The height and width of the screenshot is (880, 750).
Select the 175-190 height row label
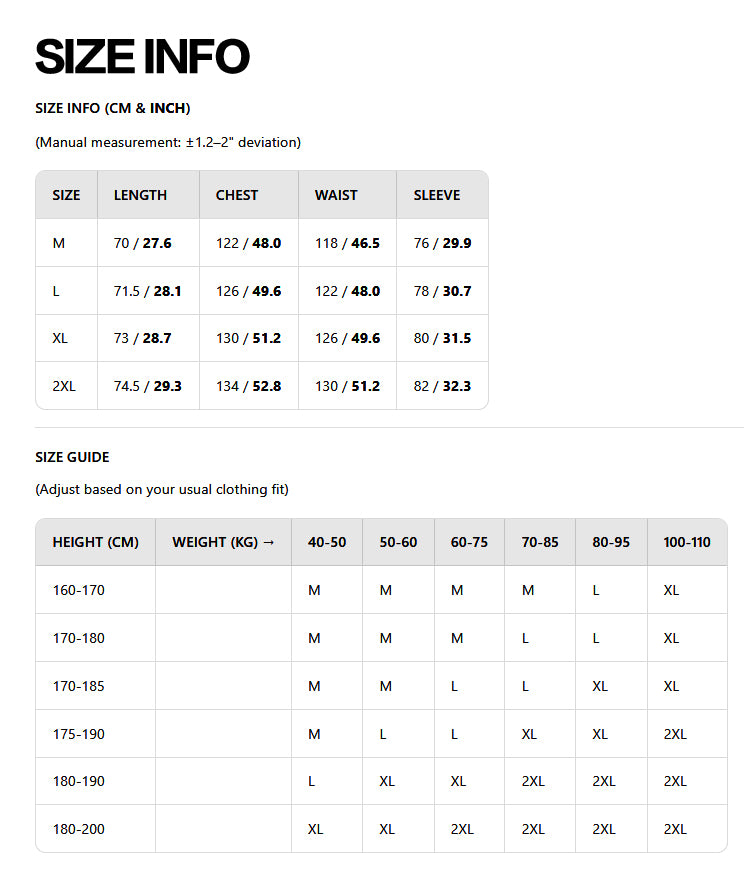(79, 734)
